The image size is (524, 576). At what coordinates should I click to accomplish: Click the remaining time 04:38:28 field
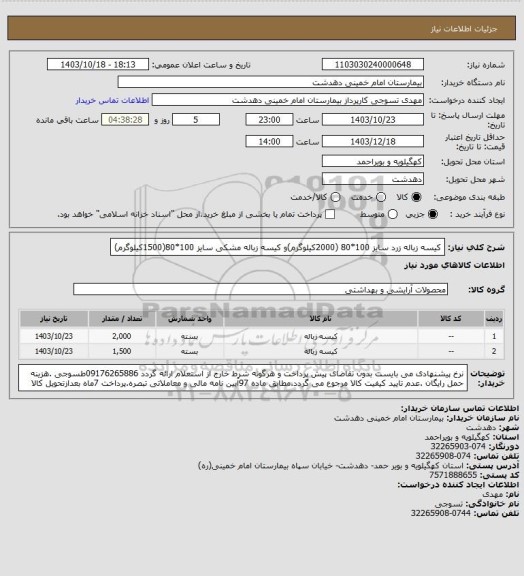tap(125, 120)
